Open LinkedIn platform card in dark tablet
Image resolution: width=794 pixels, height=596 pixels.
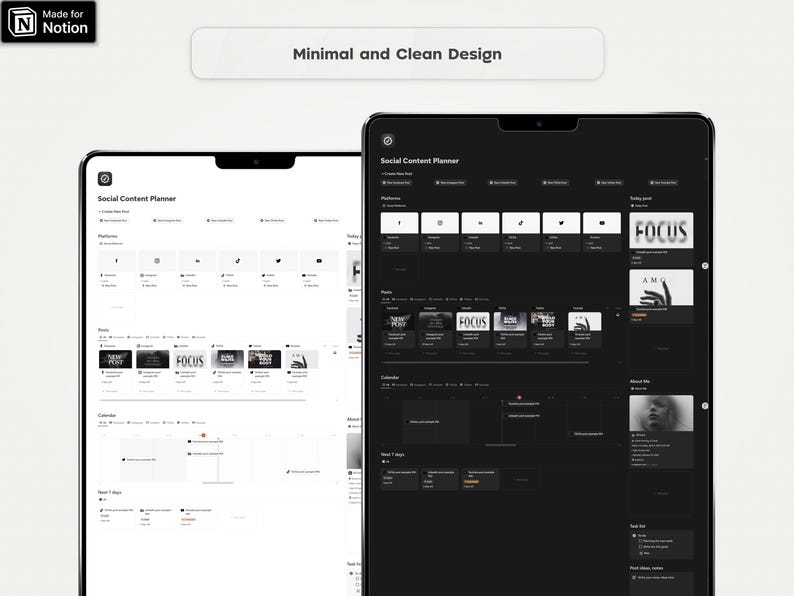coord(481,232)
